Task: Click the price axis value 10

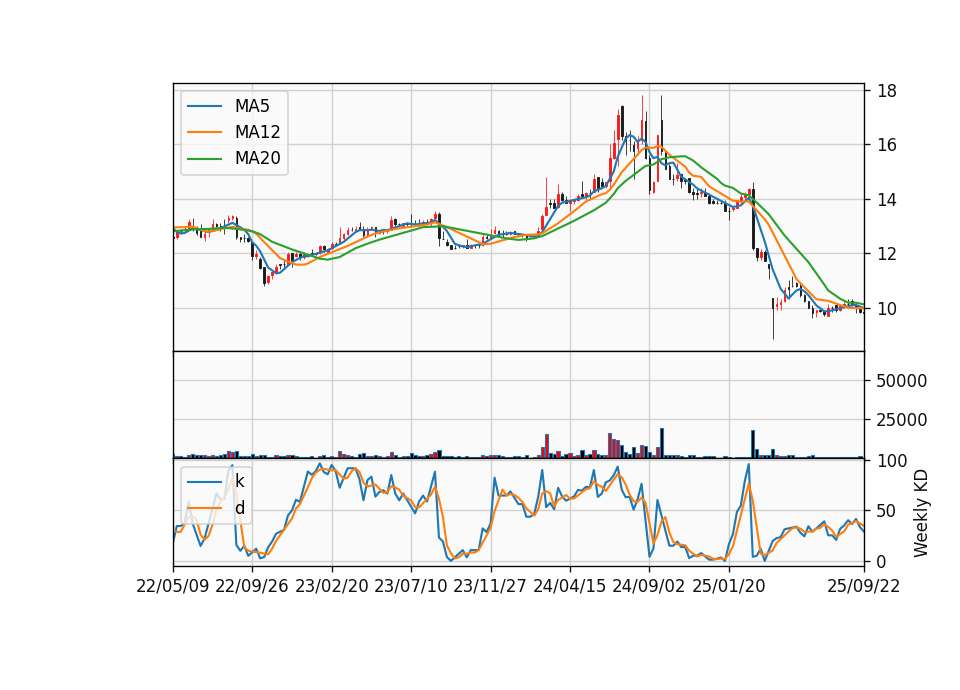Action: click(887, 309)
